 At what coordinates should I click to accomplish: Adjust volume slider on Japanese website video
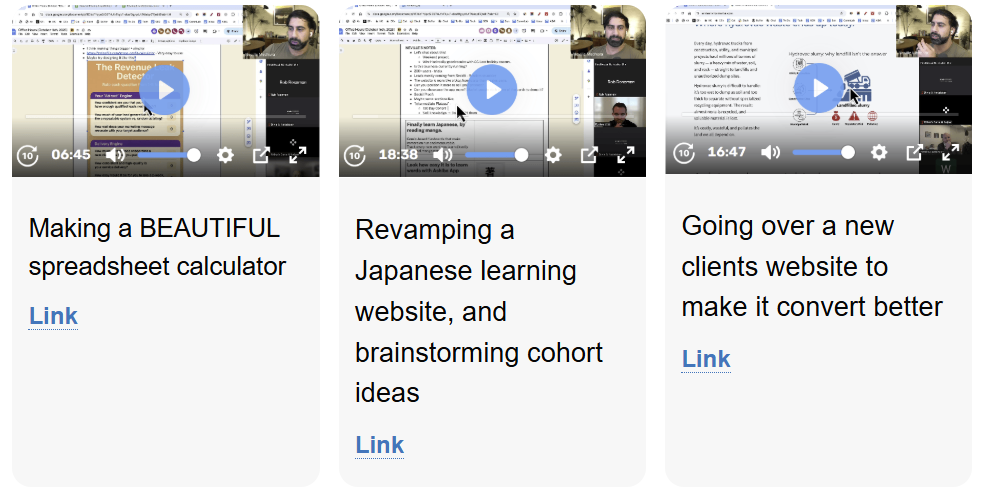pyautogui.click(x=495, y=155)
